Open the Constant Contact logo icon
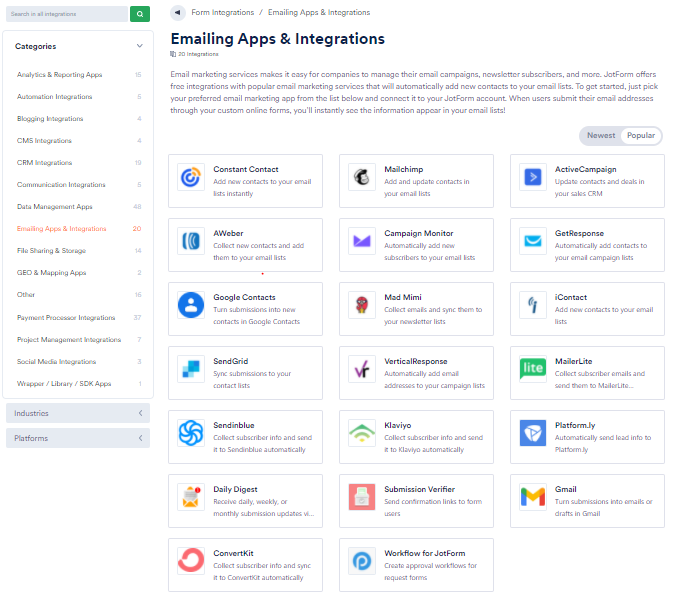 click(191, 177)
